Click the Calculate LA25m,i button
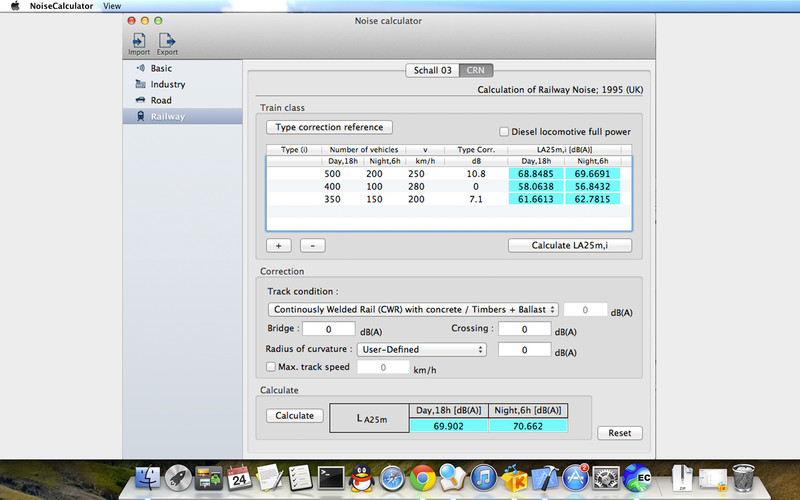800x500 pixels. tap(569, 245)
